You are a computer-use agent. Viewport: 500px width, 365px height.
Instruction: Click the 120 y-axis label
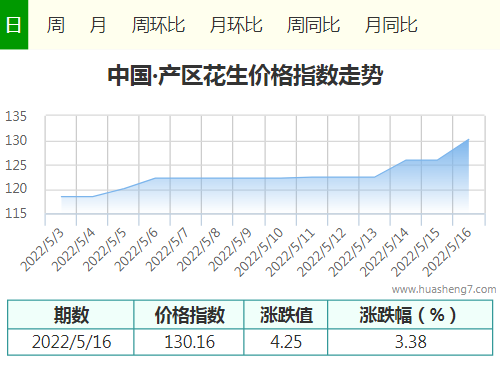[x=16, y=188]
